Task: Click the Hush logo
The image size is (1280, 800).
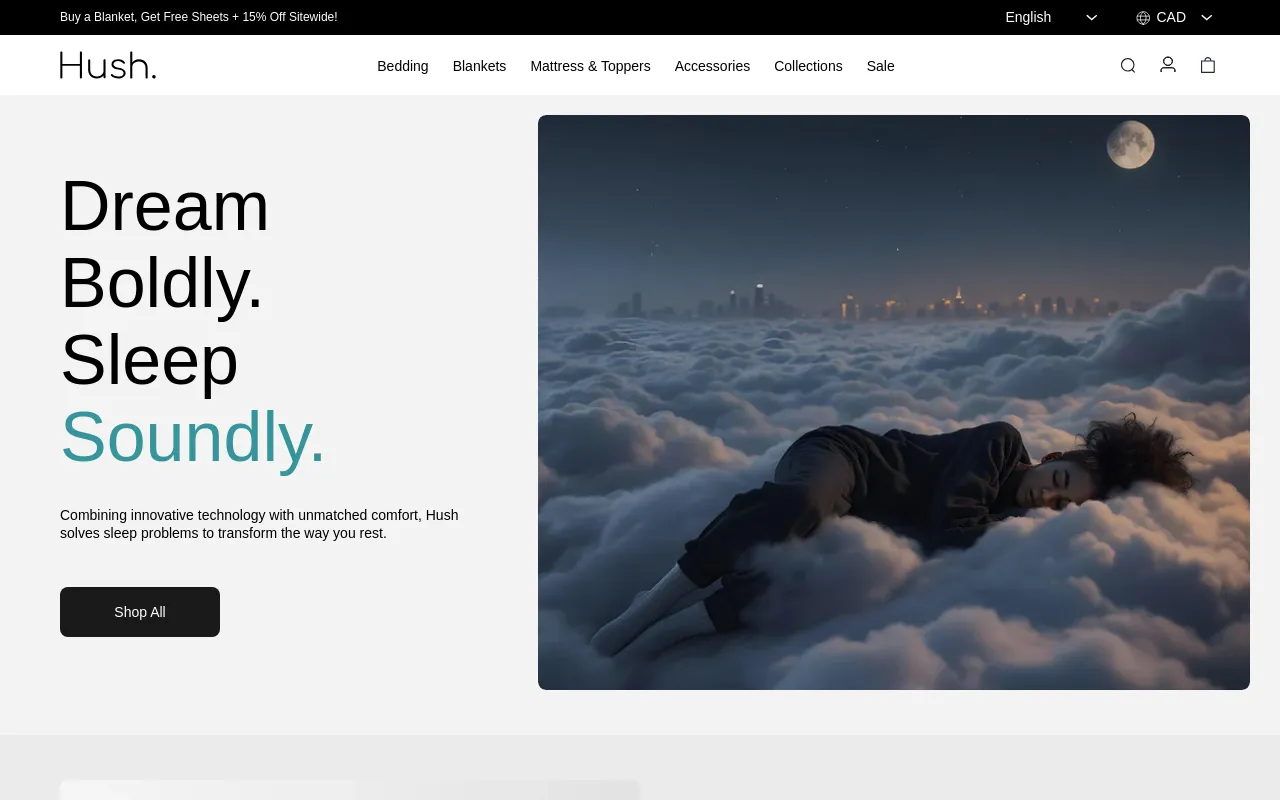Action: 108,66
